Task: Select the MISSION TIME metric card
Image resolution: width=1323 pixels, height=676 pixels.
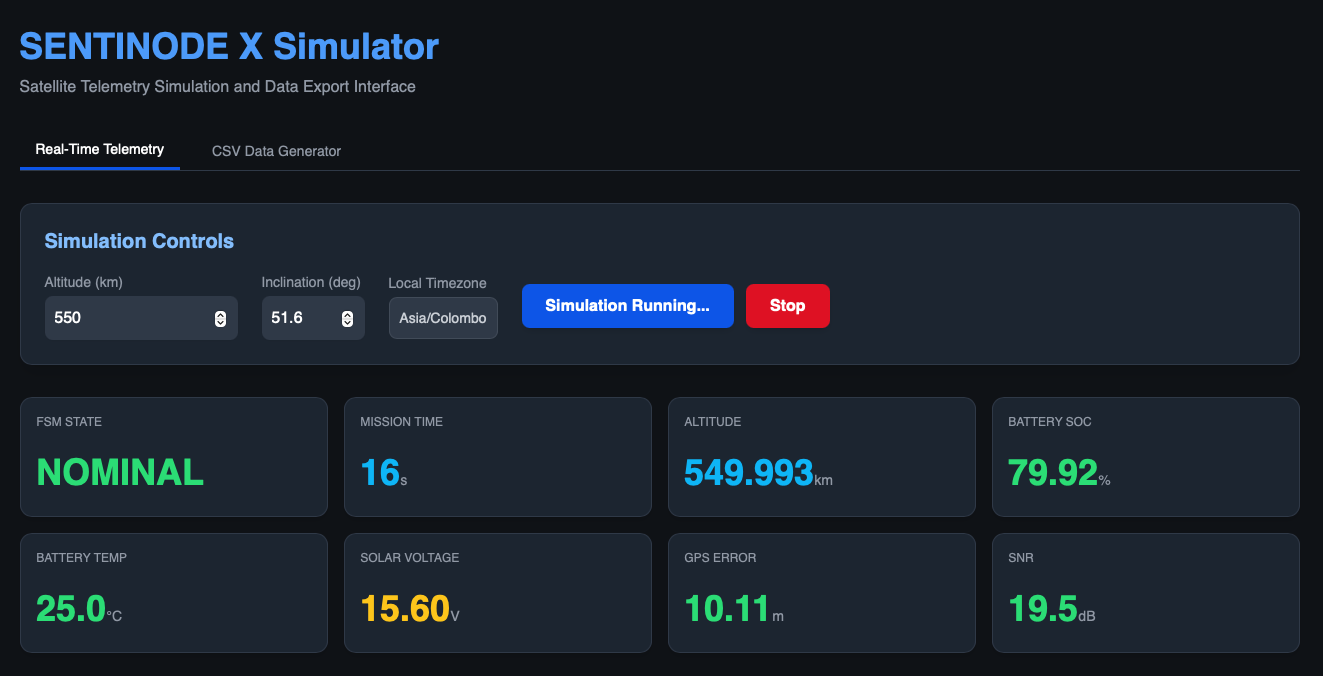Action: (497, 457)
